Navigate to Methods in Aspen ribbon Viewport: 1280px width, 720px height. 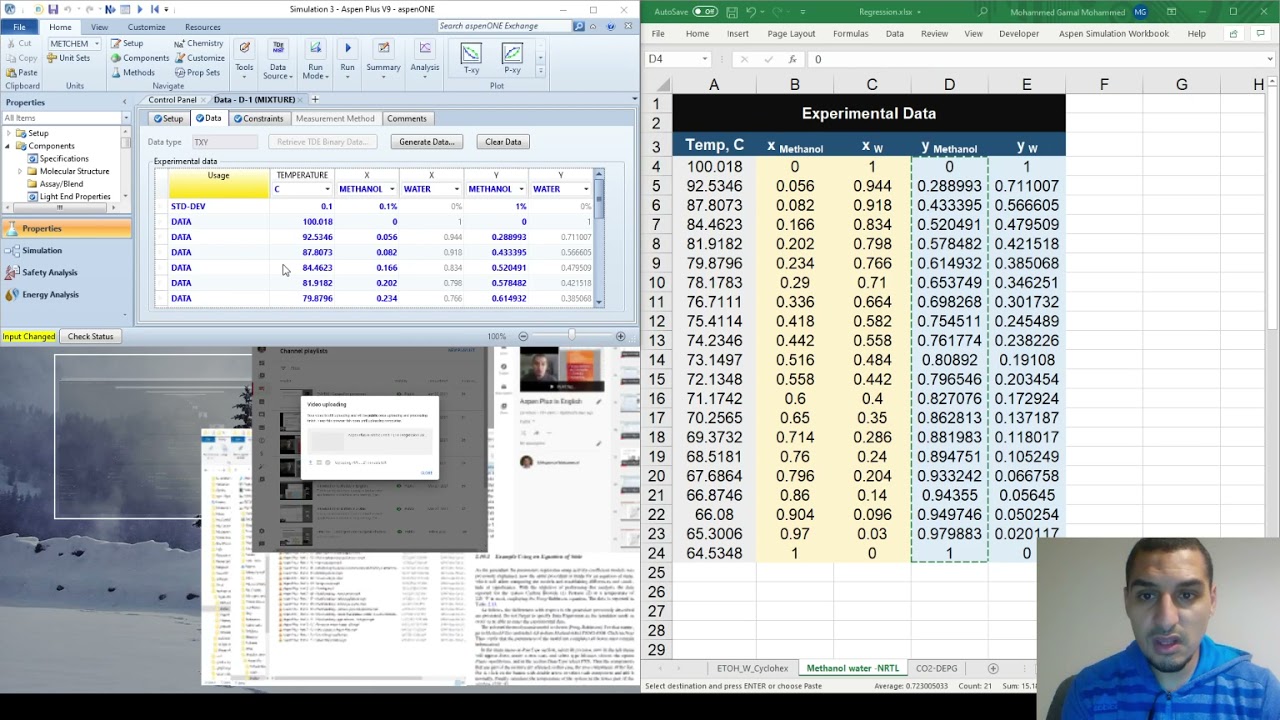pos(132,73)
